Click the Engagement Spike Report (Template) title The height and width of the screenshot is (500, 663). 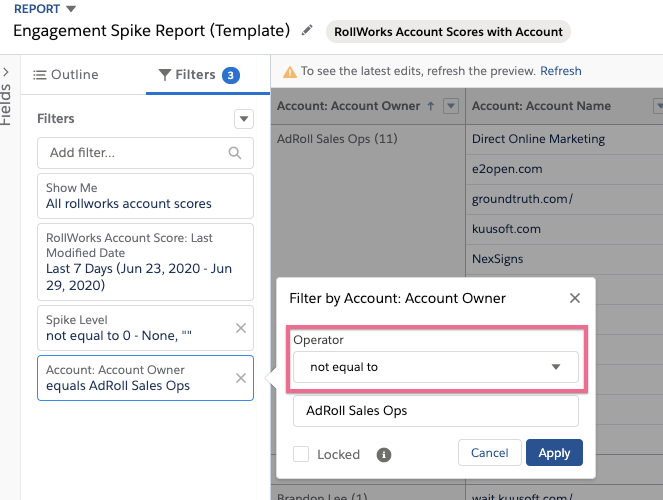pyautogui.click(x=151, y=30)
